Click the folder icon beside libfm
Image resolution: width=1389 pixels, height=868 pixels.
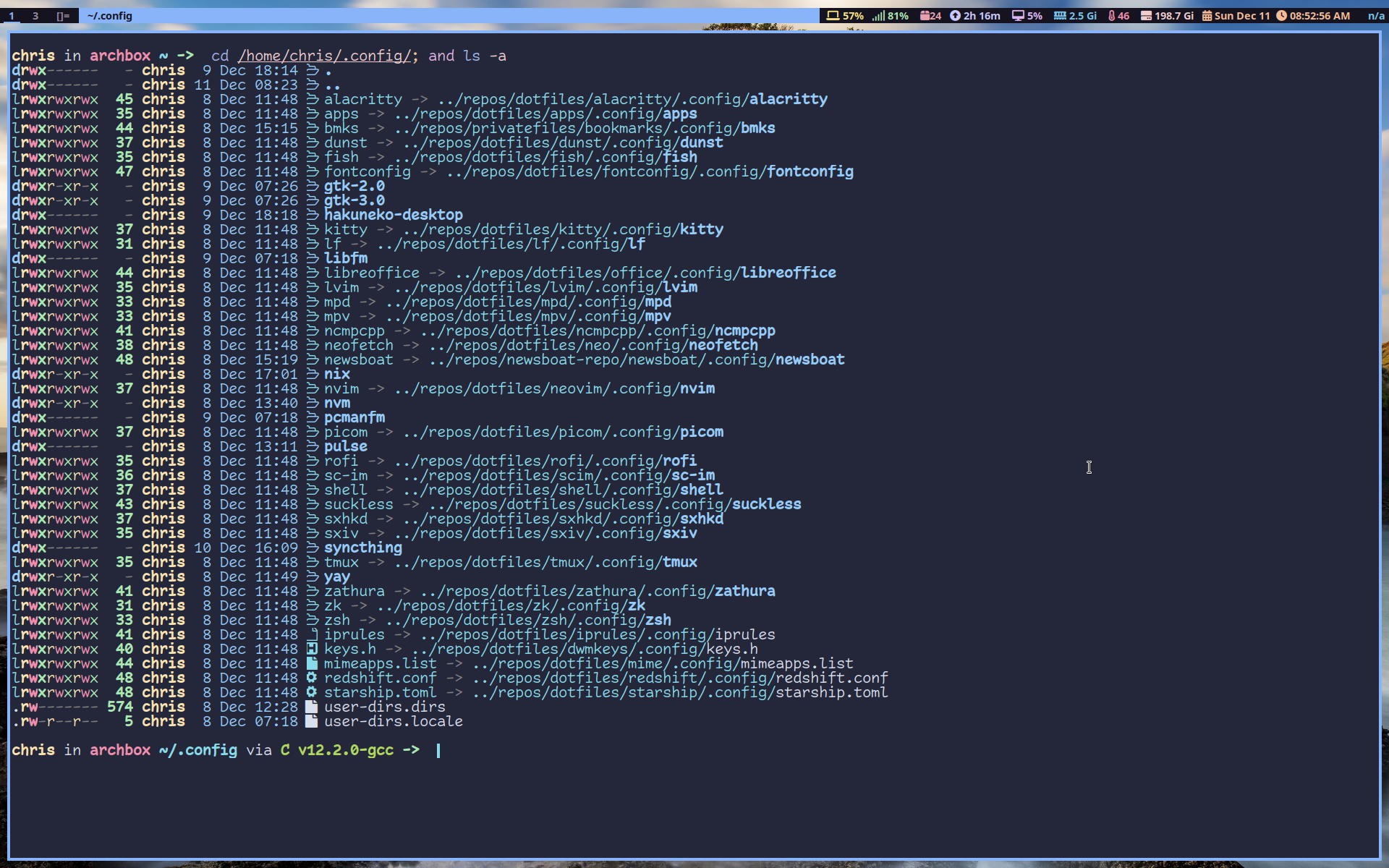[x=313, y=258]
